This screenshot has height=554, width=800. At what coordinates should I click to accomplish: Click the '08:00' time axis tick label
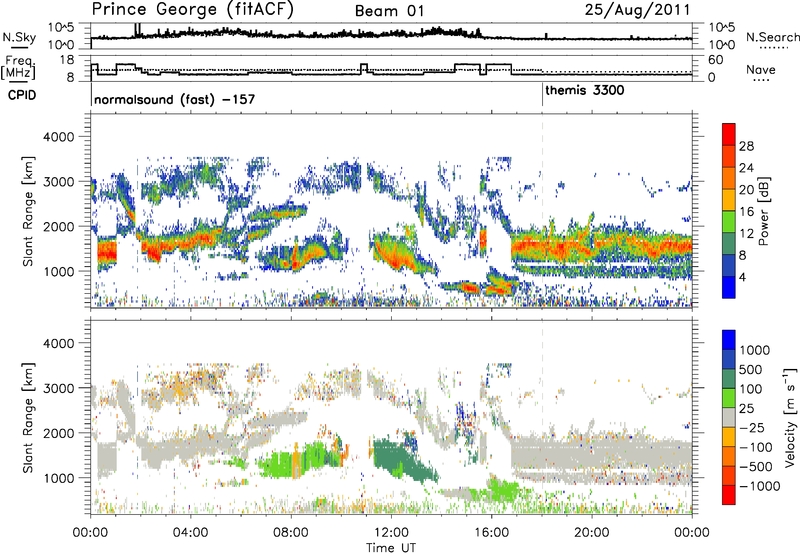[x=291, y=532]
